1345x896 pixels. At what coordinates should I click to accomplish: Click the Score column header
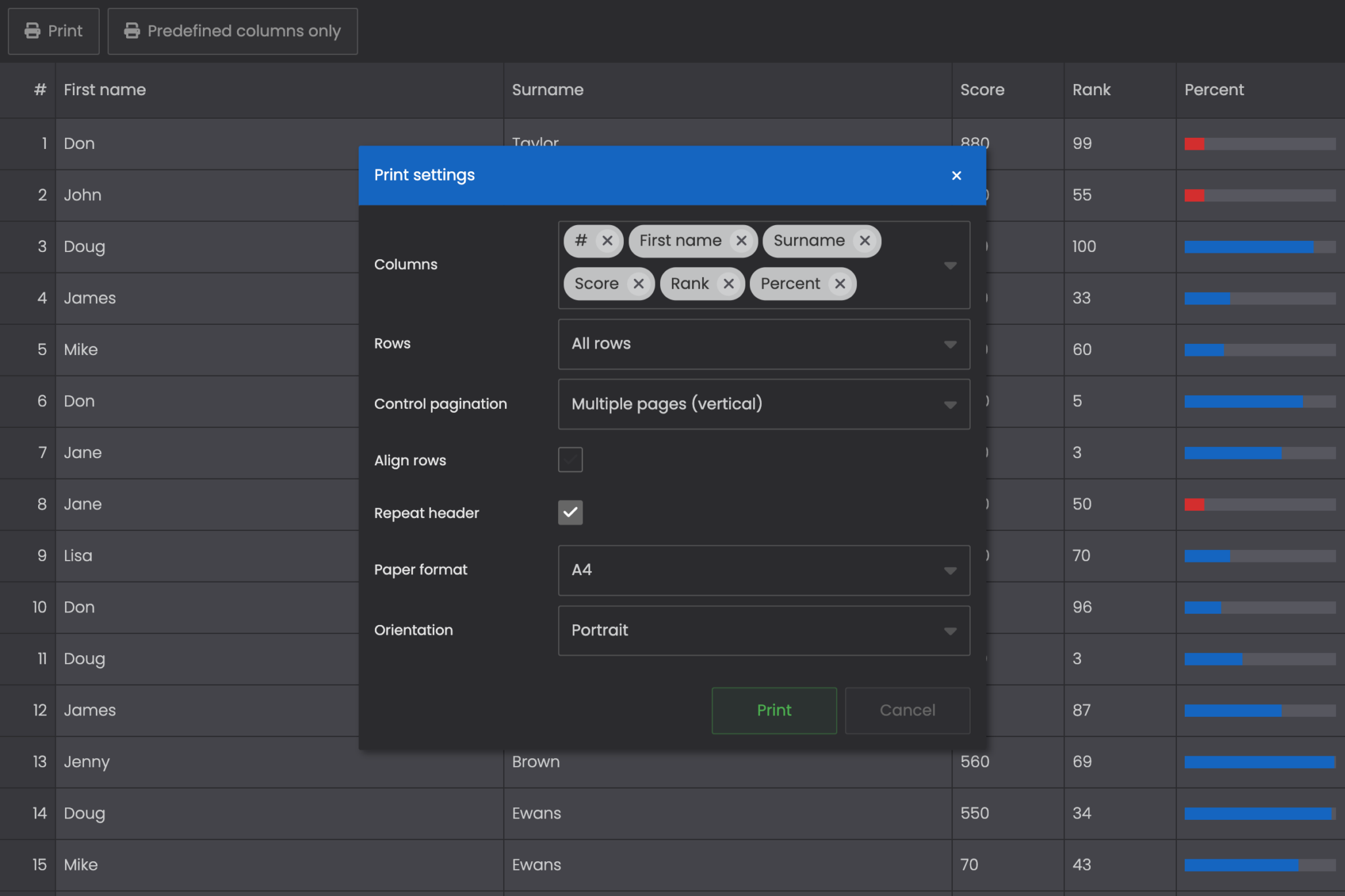(1008, 90)
